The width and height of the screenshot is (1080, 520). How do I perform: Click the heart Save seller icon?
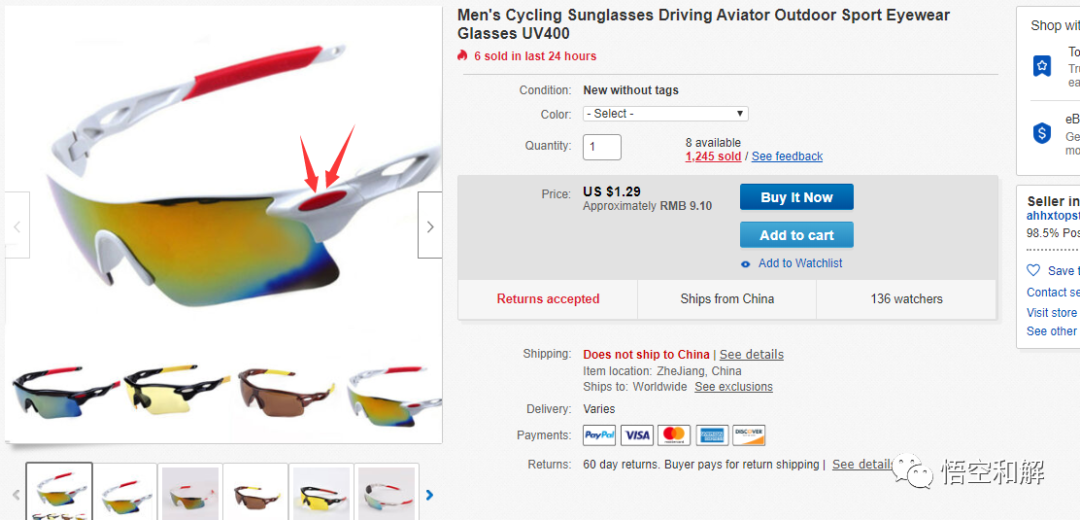tap(1034, 270)
